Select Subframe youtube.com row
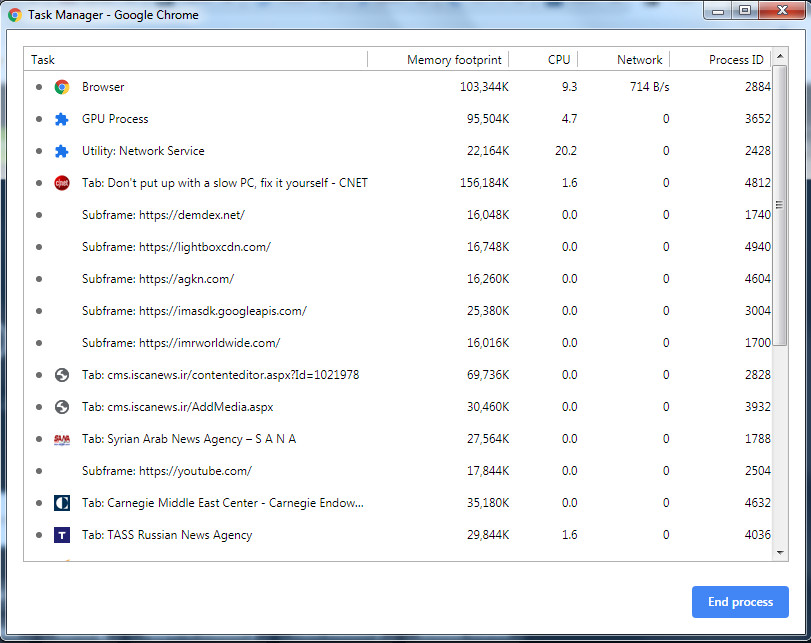This screenshot has width=811, height=643. pos(398,471)
